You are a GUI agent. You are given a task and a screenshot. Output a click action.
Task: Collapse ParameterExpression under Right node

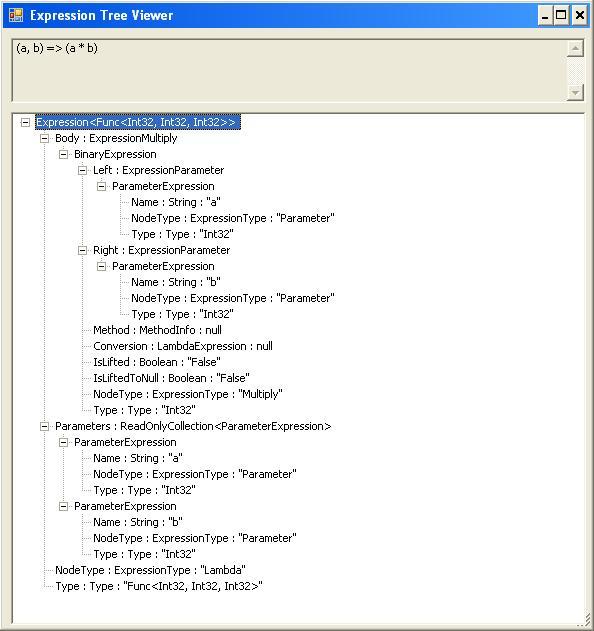[101, 266]
